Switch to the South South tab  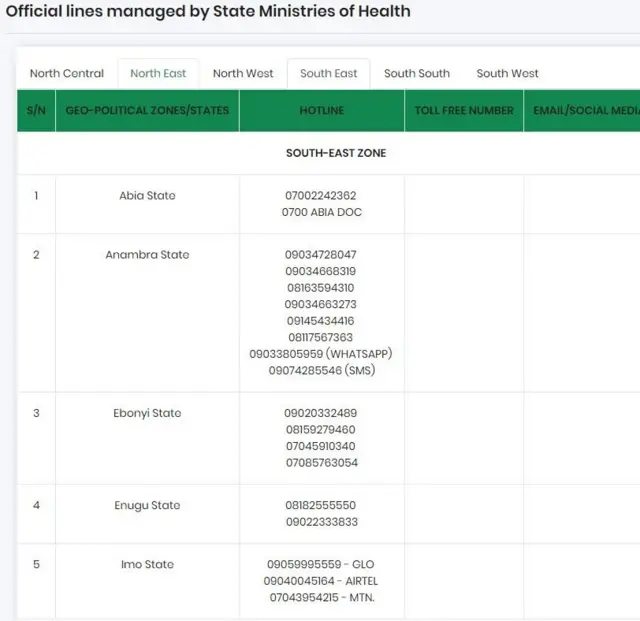coord(417,73)
